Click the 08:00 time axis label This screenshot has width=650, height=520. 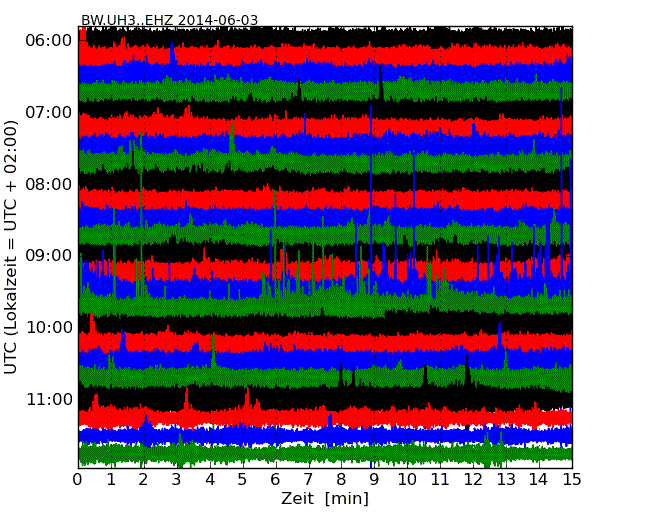click(49, 184)
